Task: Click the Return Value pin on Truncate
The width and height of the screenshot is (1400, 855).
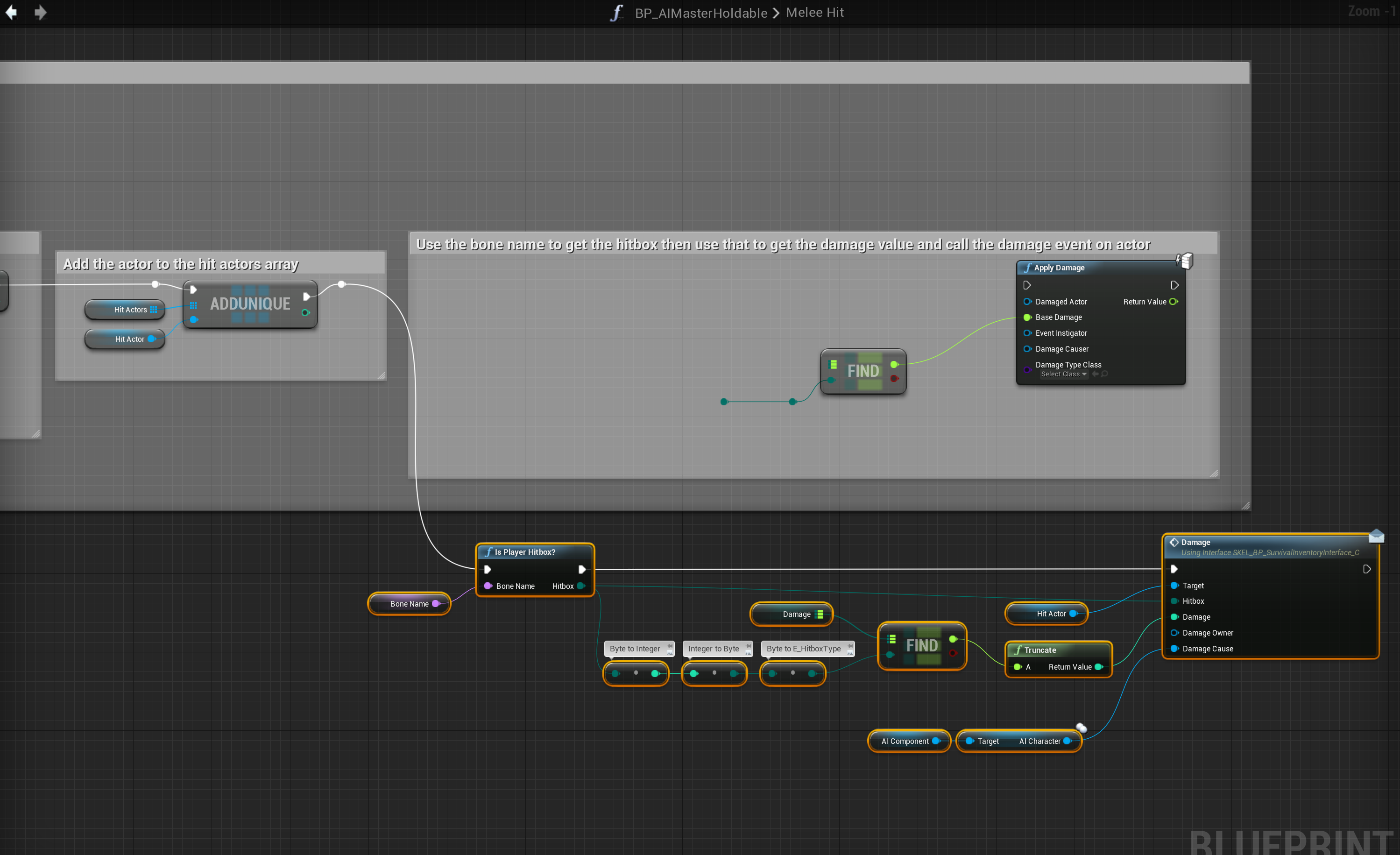Action: tap(1098, 666)
